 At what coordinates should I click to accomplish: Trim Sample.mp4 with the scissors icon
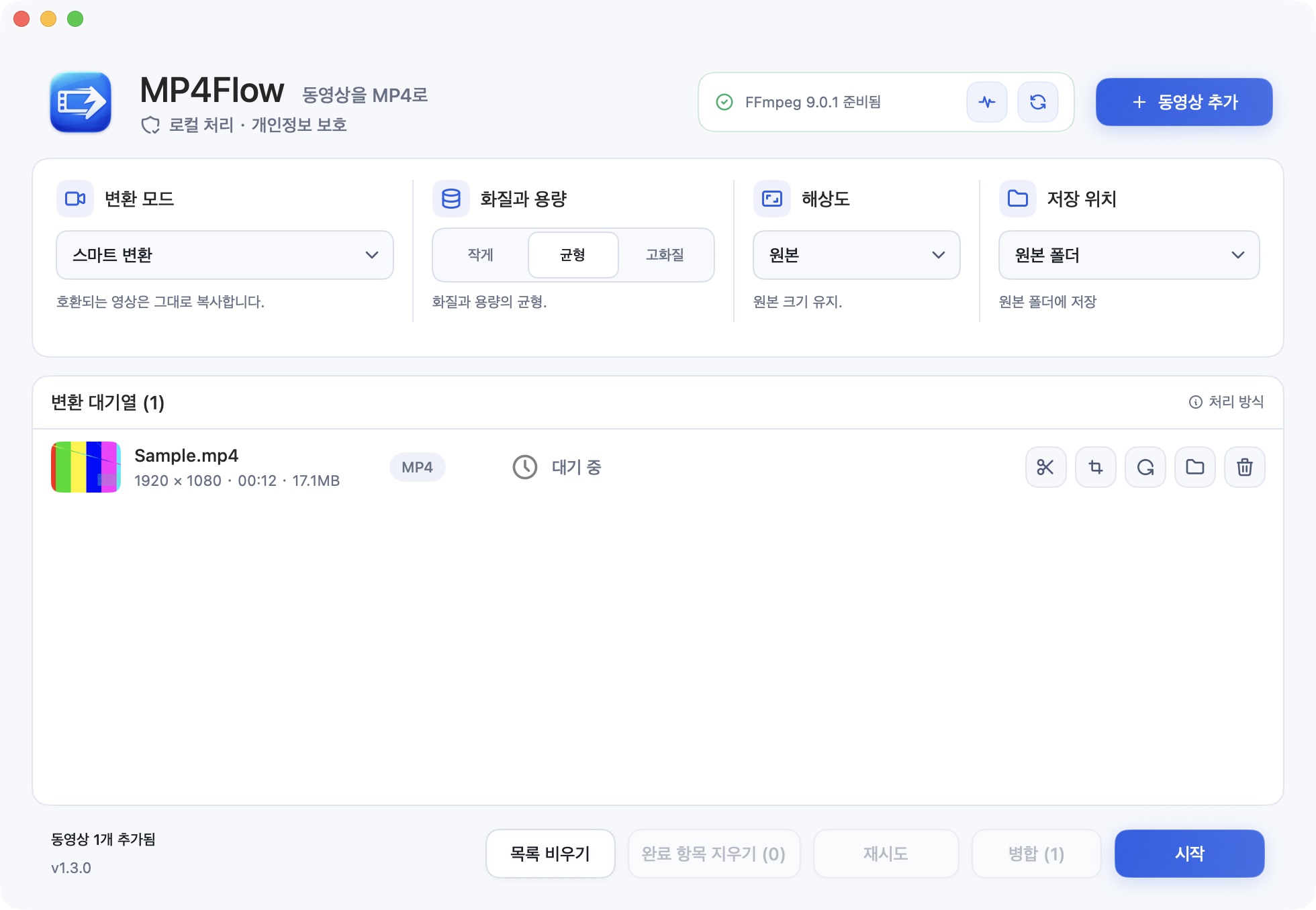pyautogui.click(x=1045, y=467)
